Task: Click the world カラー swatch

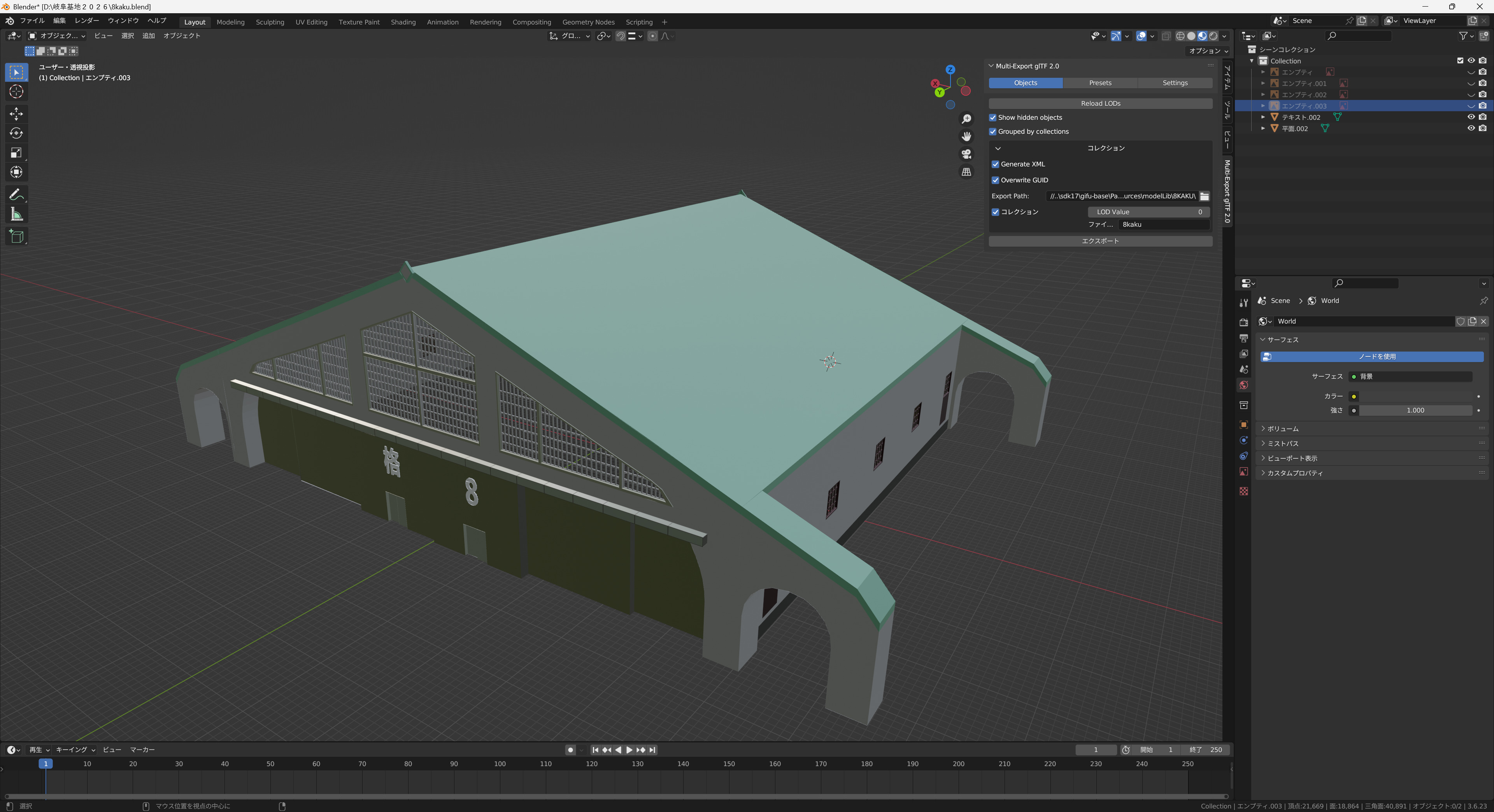Action: 1415,396
